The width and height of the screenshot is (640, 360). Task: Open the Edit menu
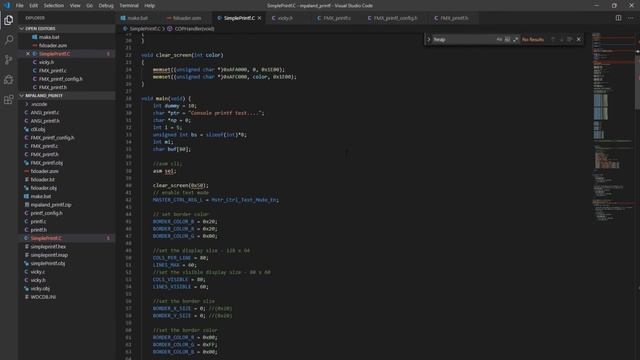[33, 6]
